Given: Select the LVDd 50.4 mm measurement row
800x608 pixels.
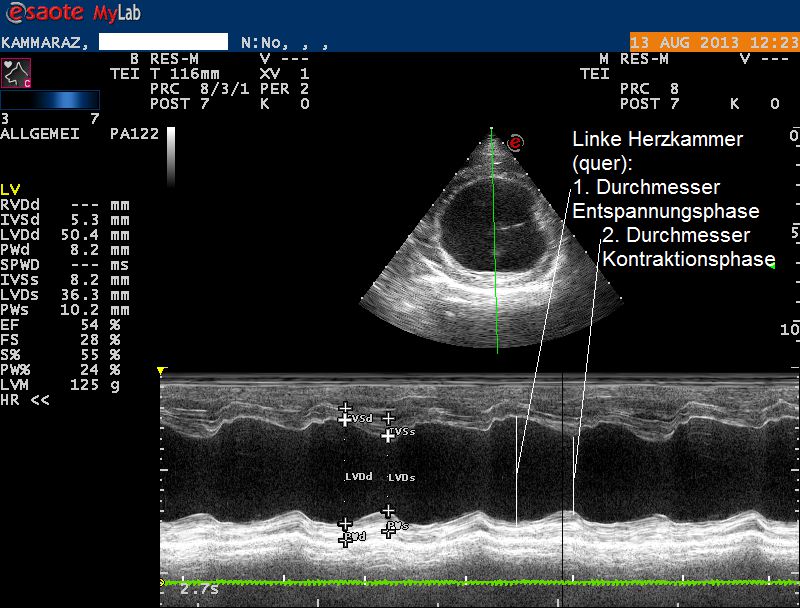Looking at the screenshot, I should click(65, 235).
